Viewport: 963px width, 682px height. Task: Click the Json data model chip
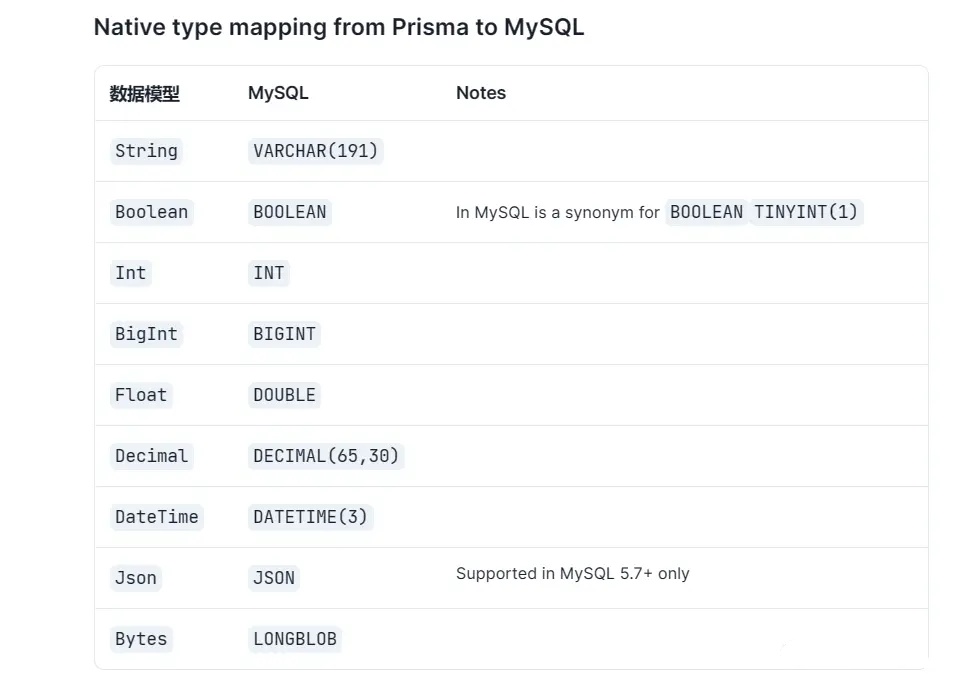pos(136,578)
